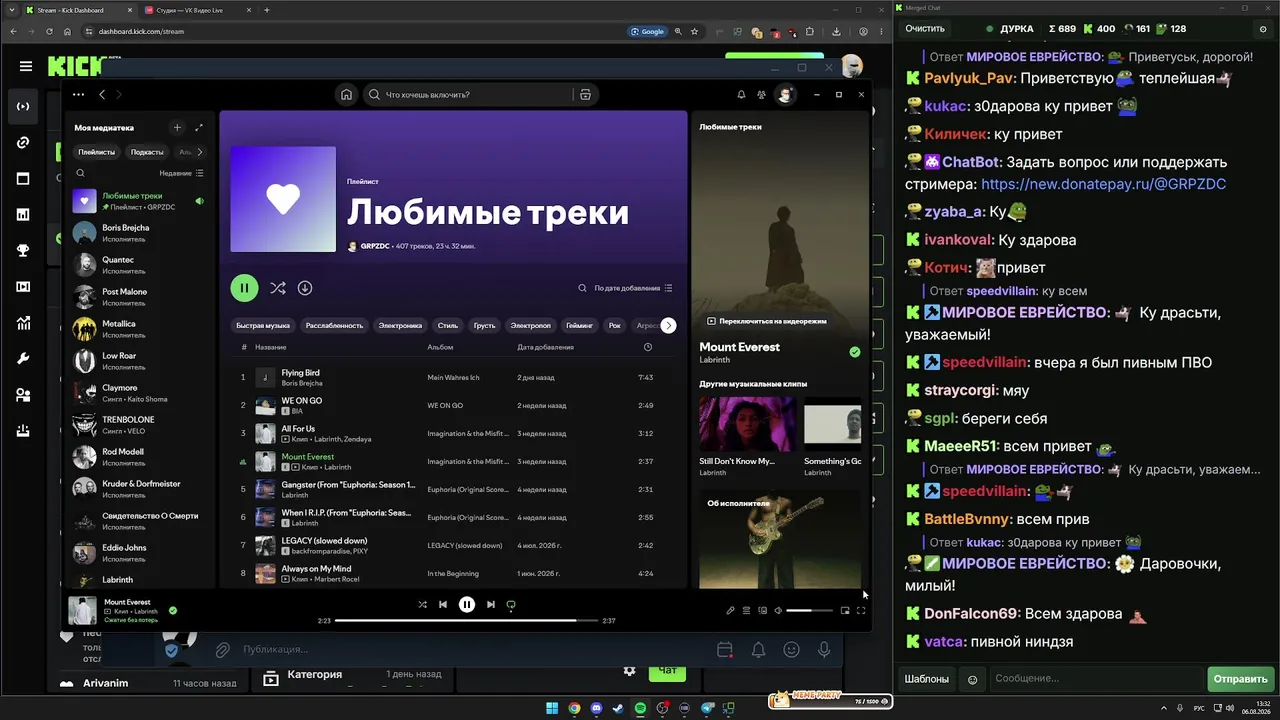
Task: Open Spotify friend activity icon
Action: pyautogui.click(x=761, y=95)
